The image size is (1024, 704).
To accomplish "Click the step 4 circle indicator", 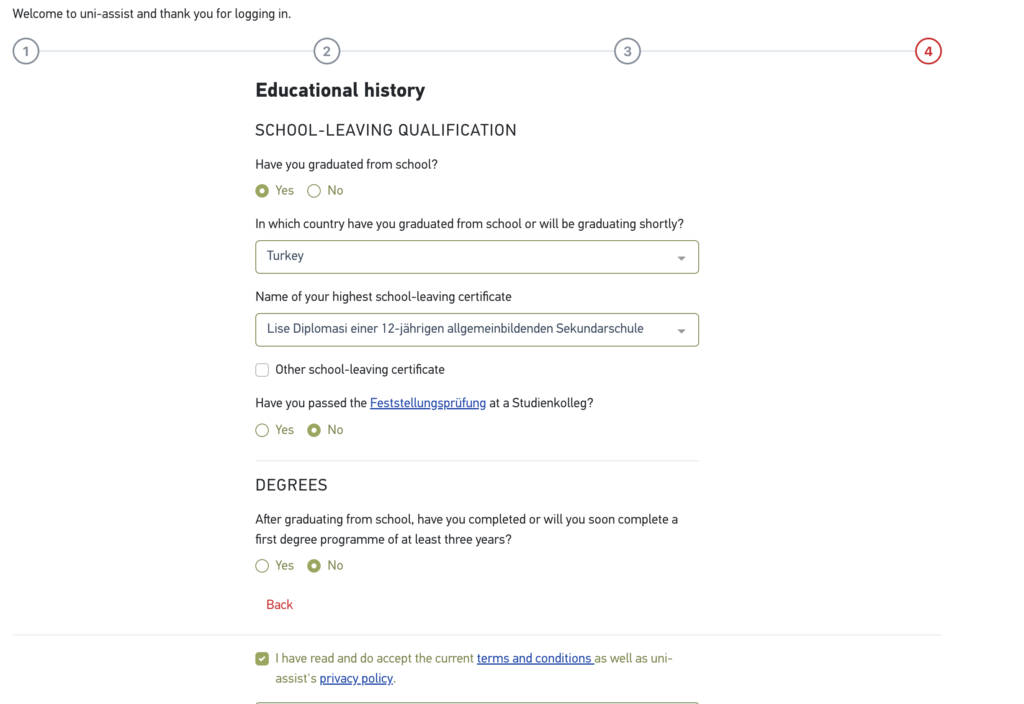I will [x=928, y=51].
